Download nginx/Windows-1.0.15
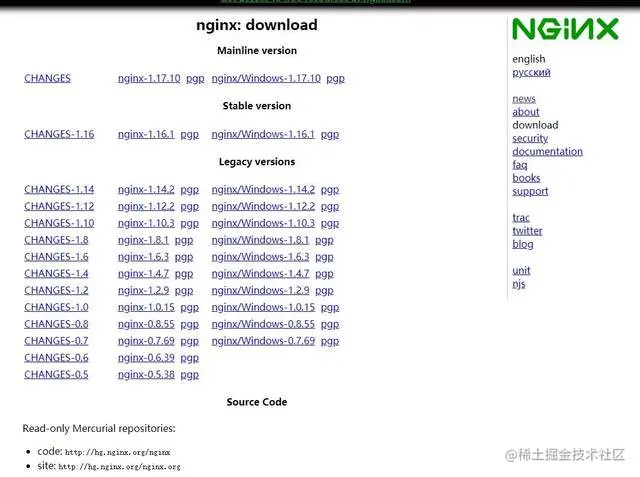The height and width of the screenshot is (477, 640). click(x=263, y=307)
